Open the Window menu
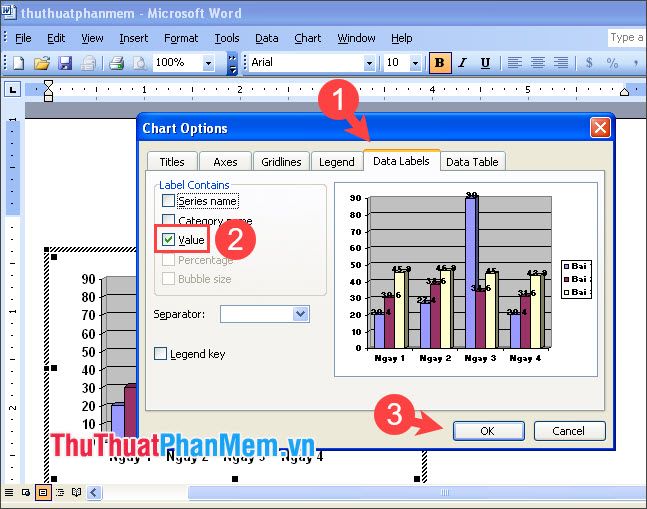The height and width of the screenshot is (509, 647). pyautogui.click(x=356, y=38)
